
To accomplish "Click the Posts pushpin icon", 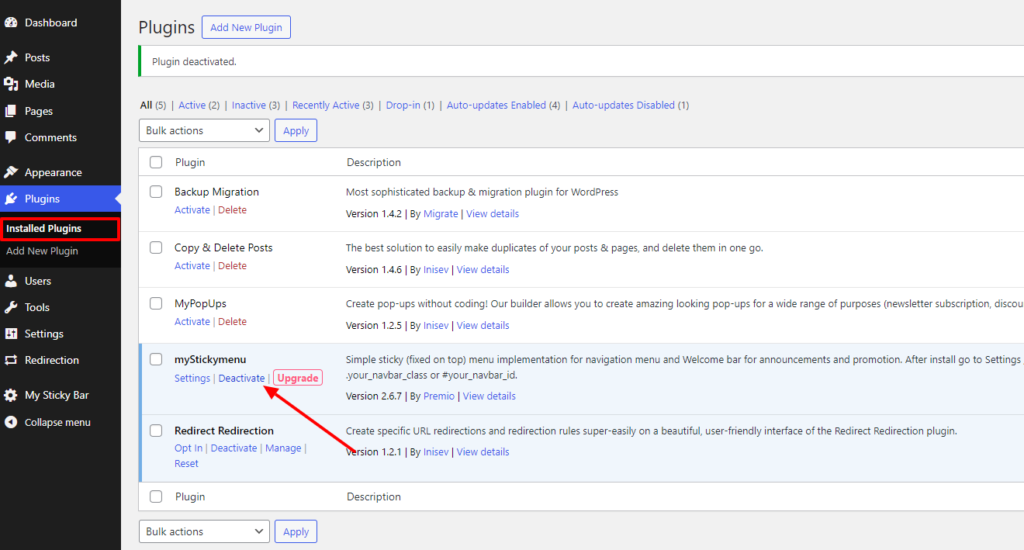I will tap(11, 57).
